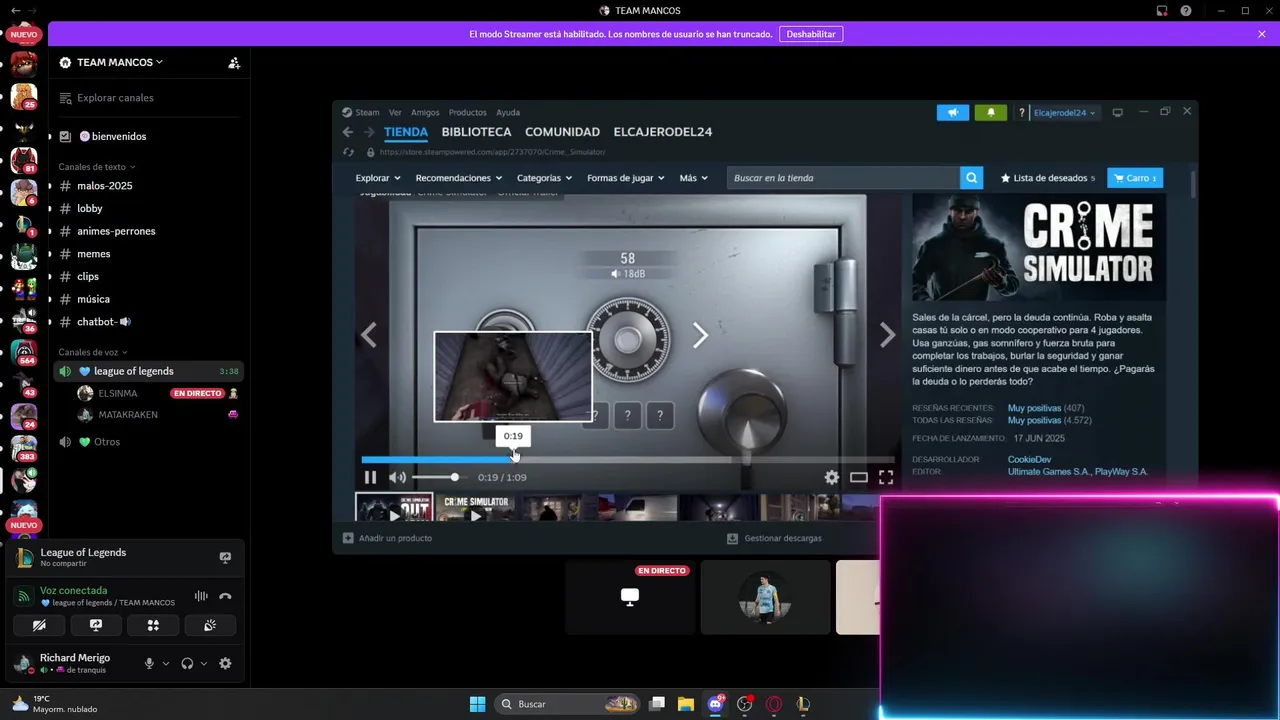This screenshot has width=1280, height=720.
Task: Toggle Discord noise suppression waveform icon
Action: [x=201, y=596]
